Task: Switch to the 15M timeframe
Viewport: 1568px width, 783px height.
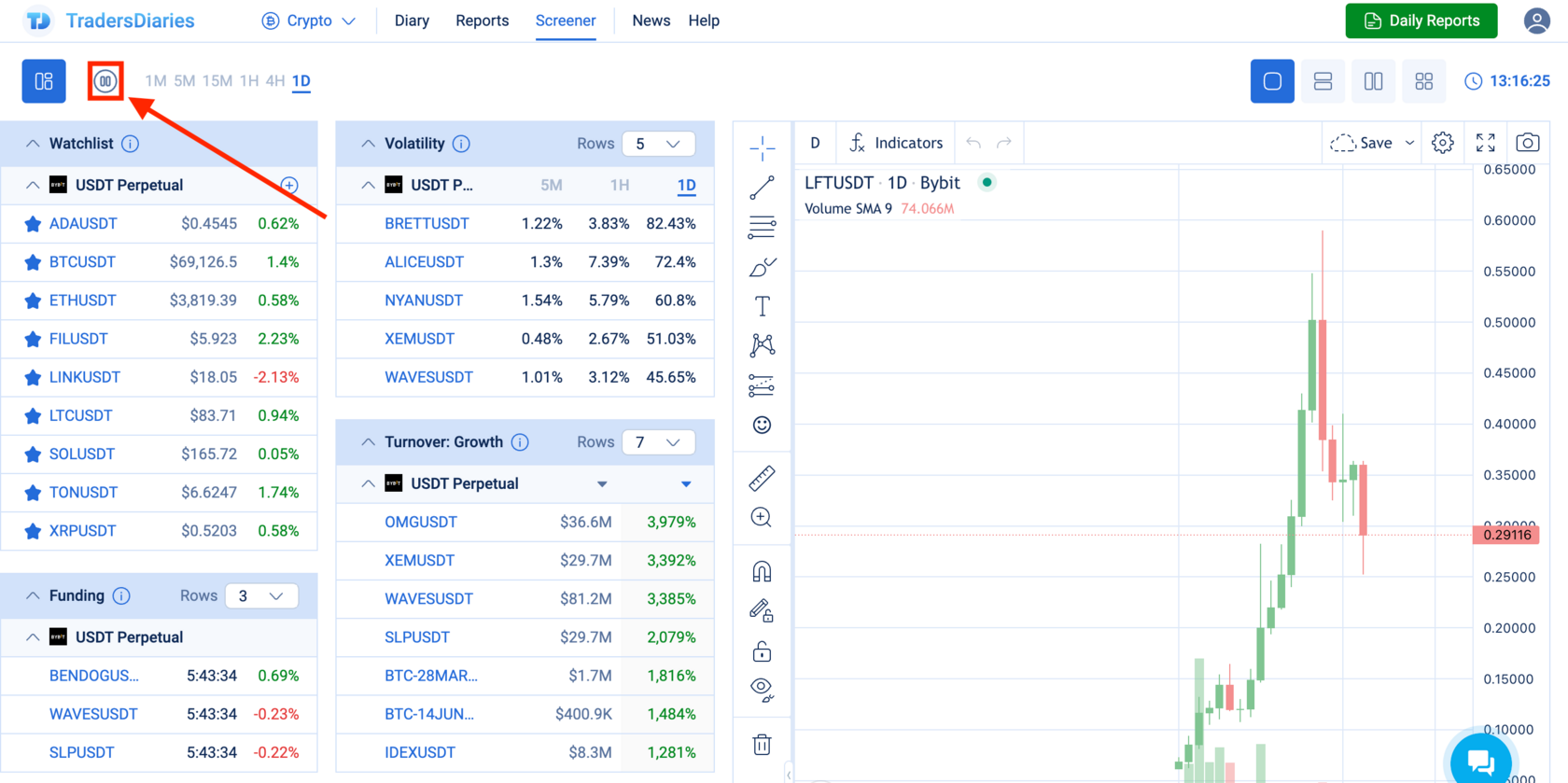Action: point(217,81)
